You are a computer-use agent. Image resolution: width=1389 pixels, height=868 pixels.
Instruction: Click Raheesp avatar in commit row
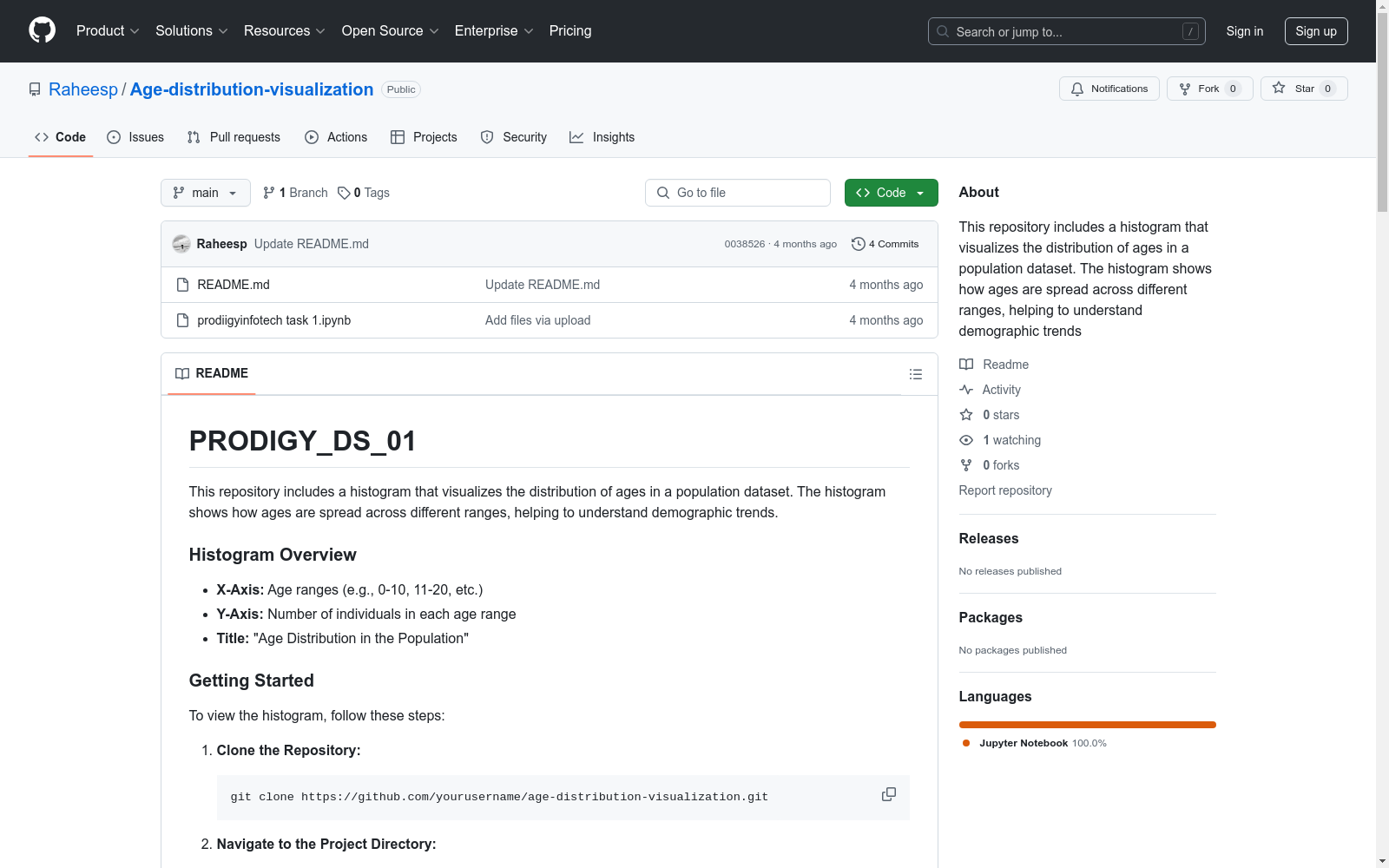tap(181, 244)
